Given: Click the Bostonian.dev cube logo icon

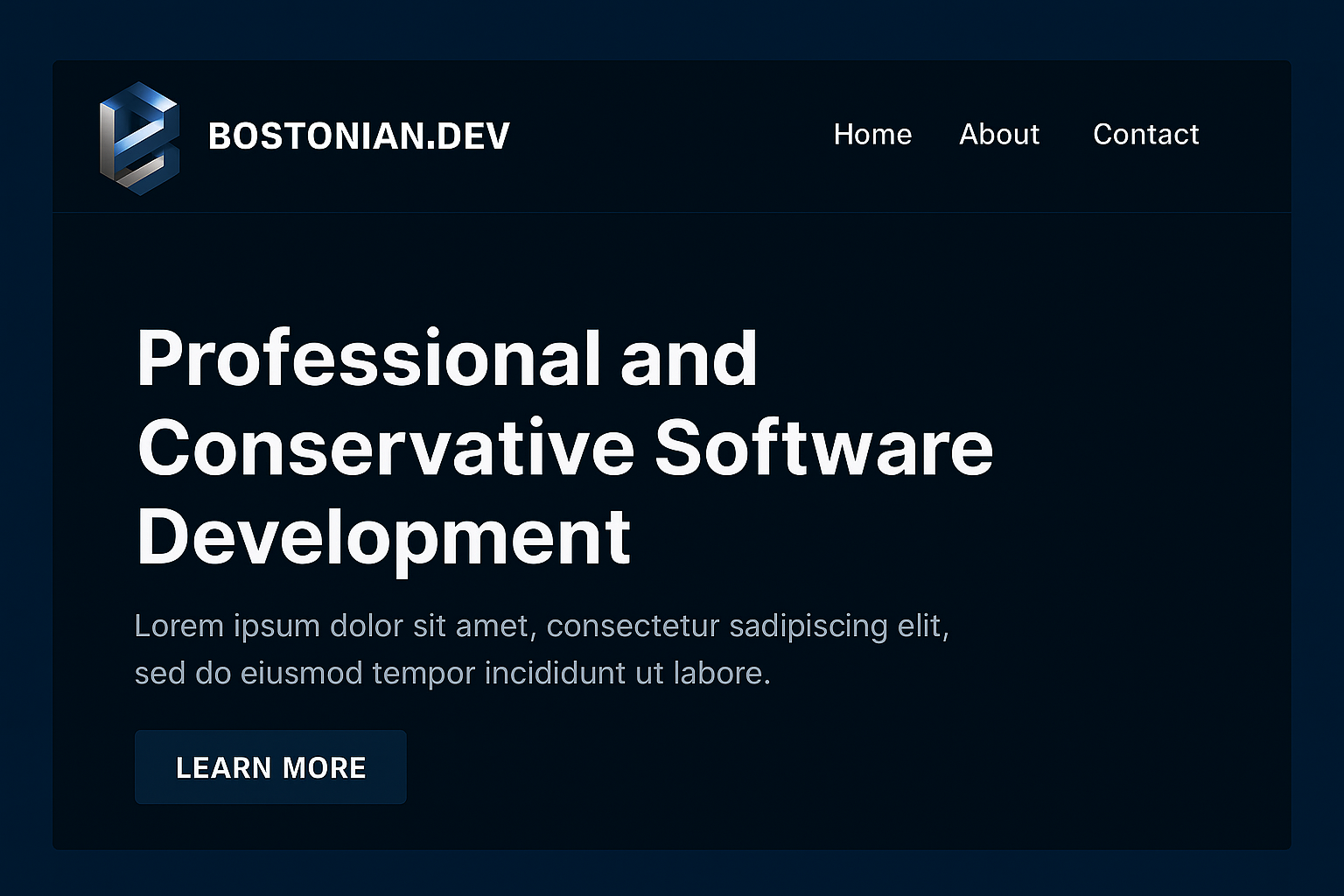Looking at the screenshot, I should tap(139, 137).
